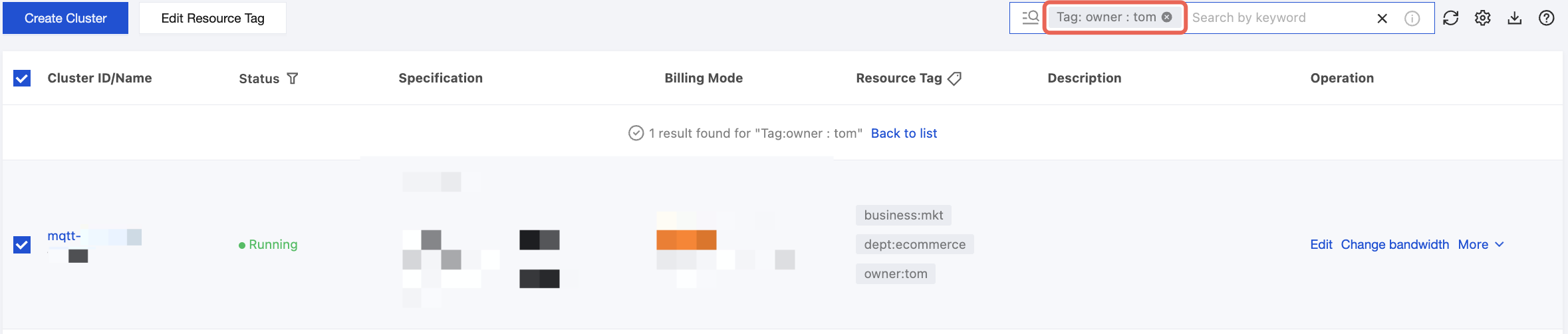Click the download list icon
The height and width of the screenshot is (334, 1568).
pos(1514,18)
